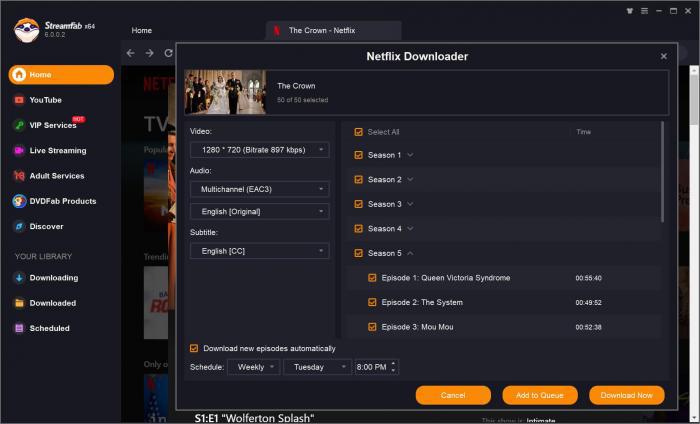
Task: Open the hamburger menu in title bar
Action: pyautogui.click(x=644, y=11)
